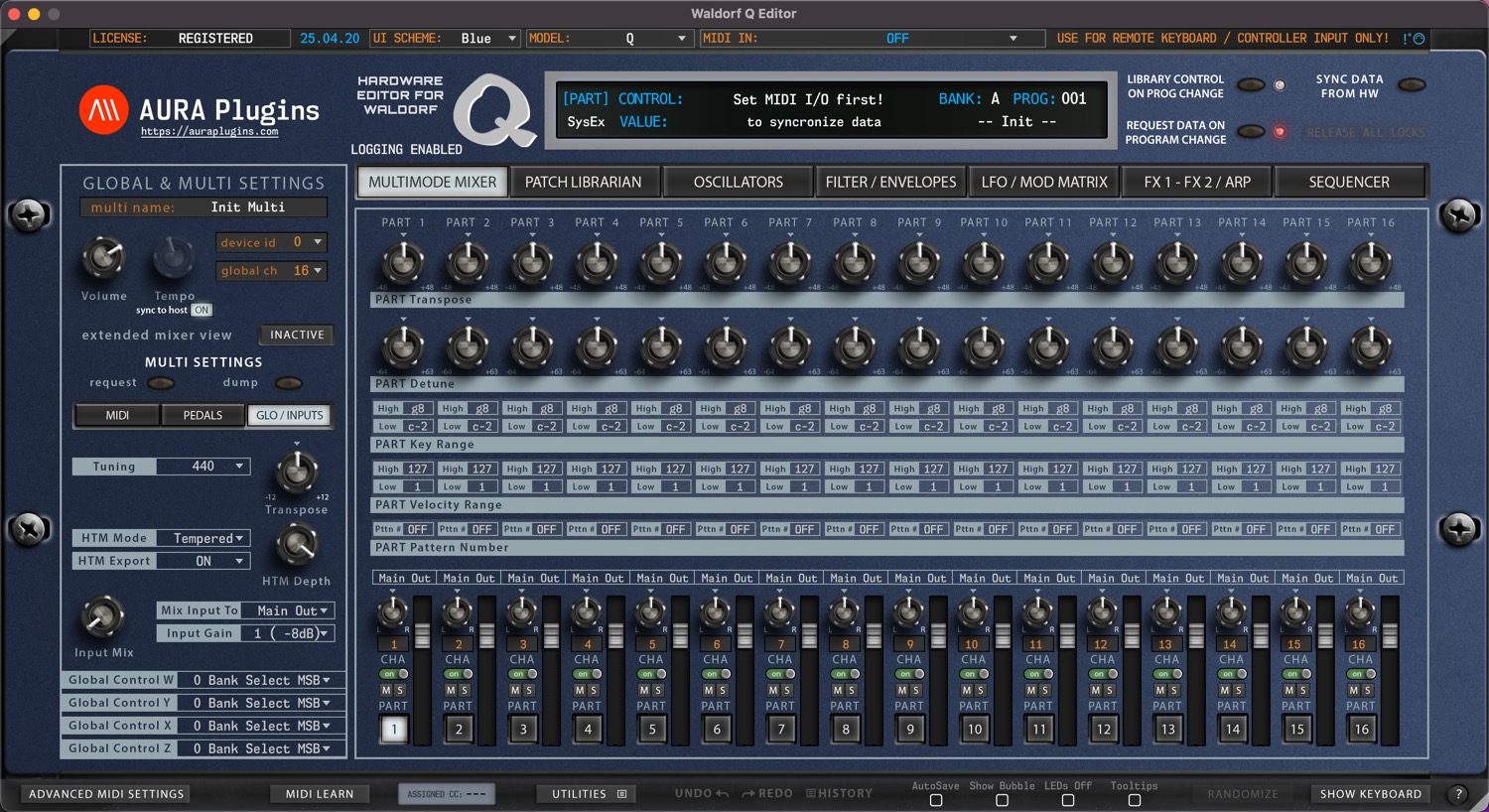Image resolution: width=1489 pixels, height=812 pixels.
Task: Select Part 7 number button
Action: pos(781,729)
